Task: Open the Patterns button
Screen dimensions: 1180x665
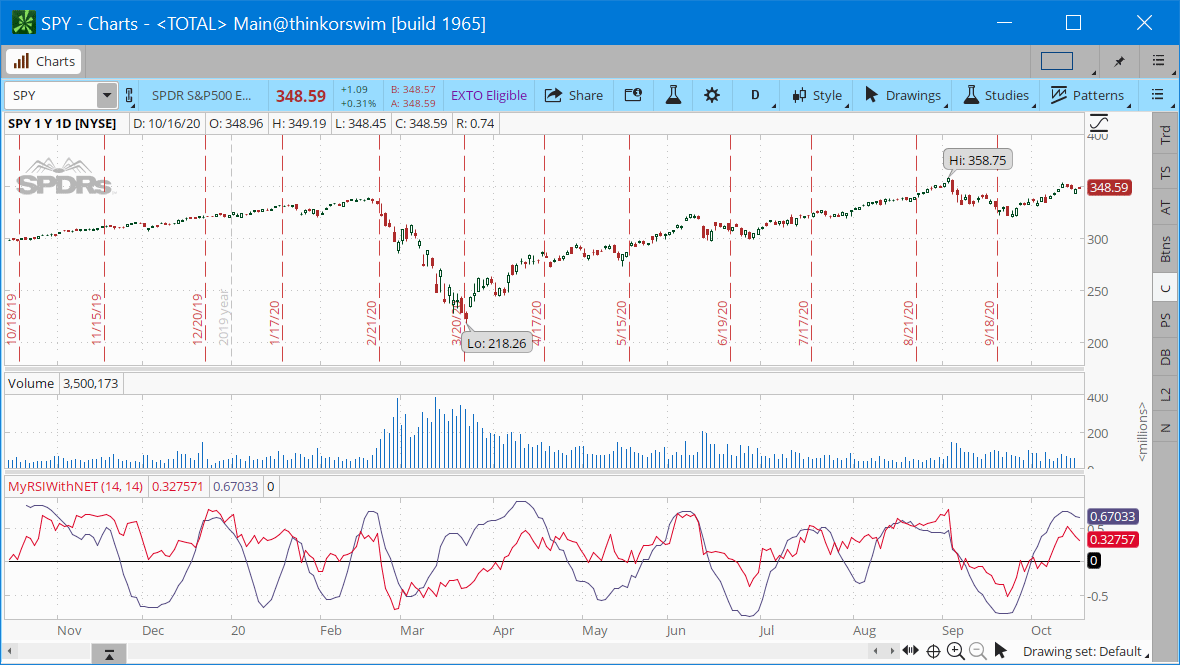Action: pos(1087,95)
